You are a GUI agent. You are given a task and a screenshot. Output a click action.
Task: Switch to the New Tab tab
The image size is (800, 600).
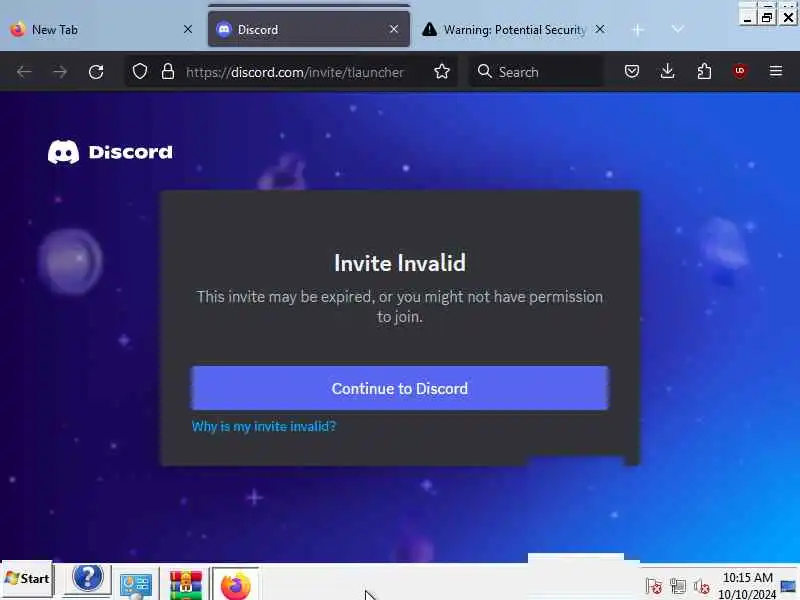(100, 30)
